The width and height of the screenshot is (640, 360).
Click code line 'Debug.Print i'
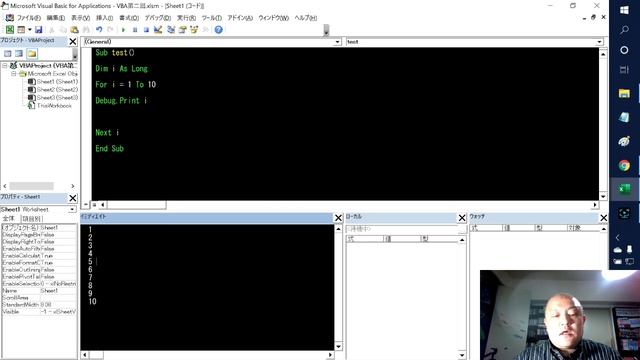pyautogui.click(x=121, y=100)
